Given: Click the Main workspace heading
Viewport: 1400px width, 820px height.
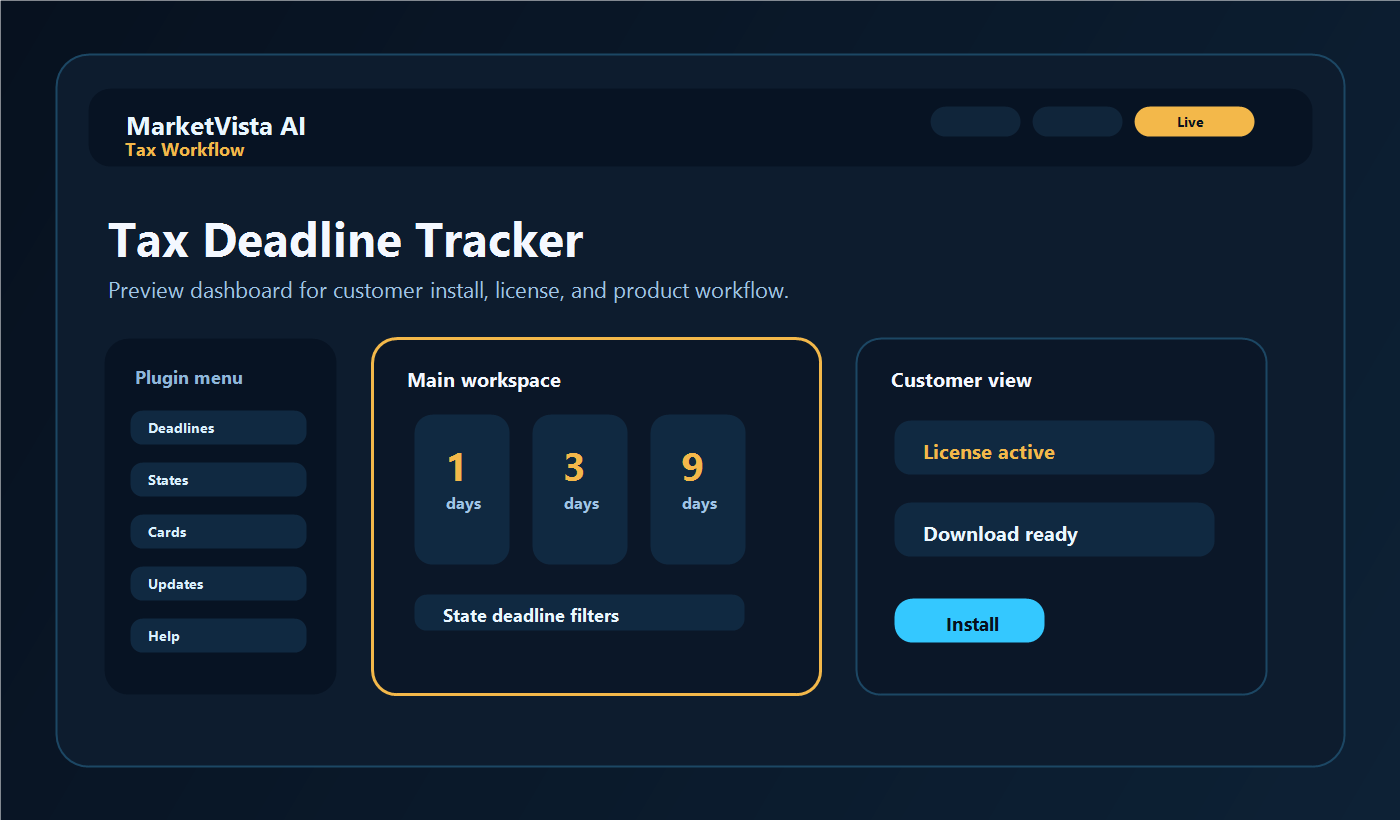Looking at the screenshot, I should [484, 381].
